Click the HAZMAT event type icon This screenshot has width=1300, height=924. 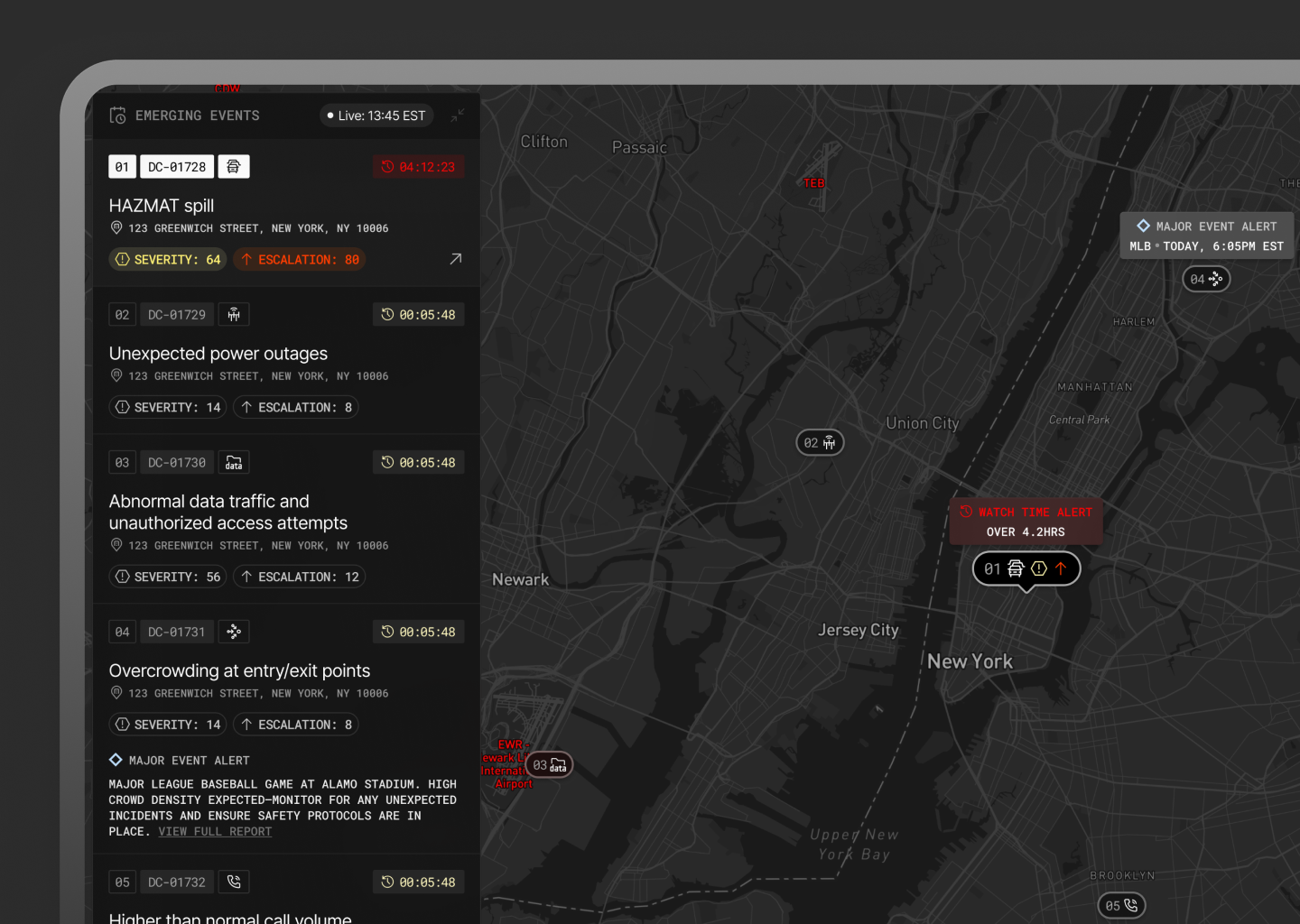coord(234,167)
